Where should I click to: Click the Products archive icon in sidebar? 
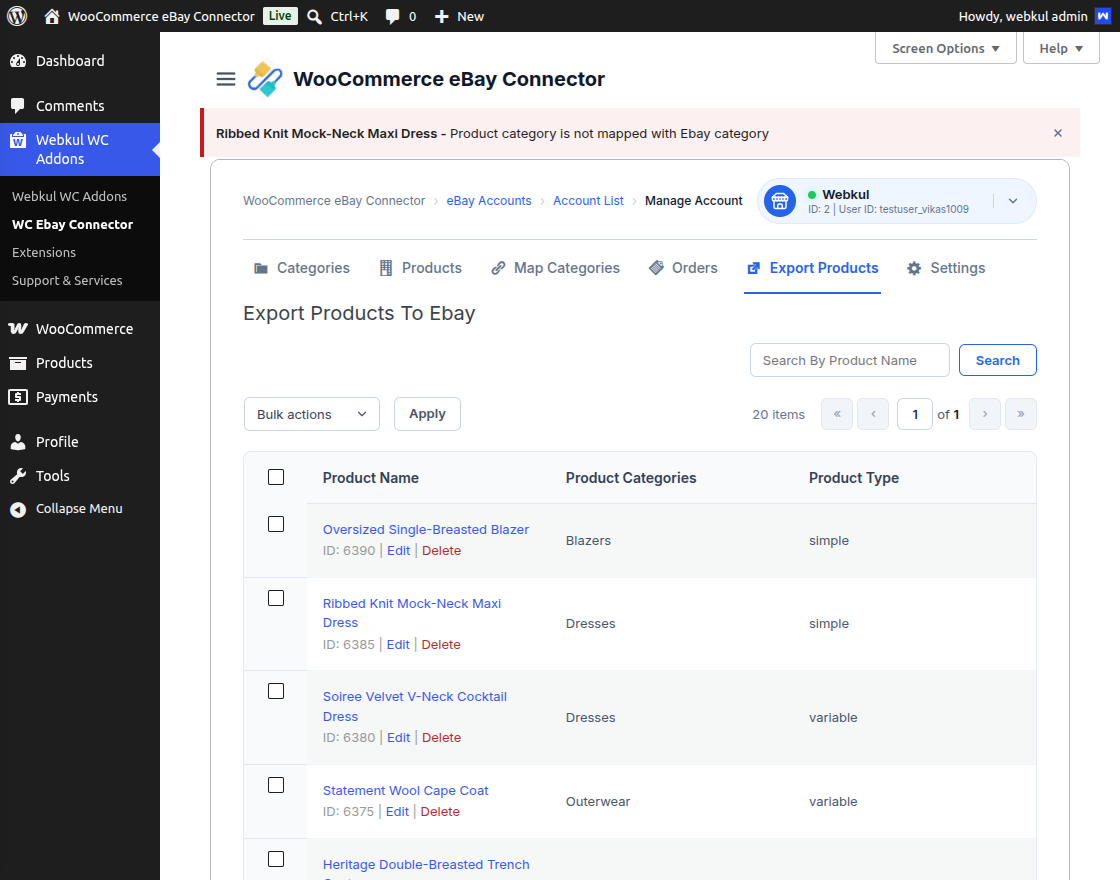point(18,363)
